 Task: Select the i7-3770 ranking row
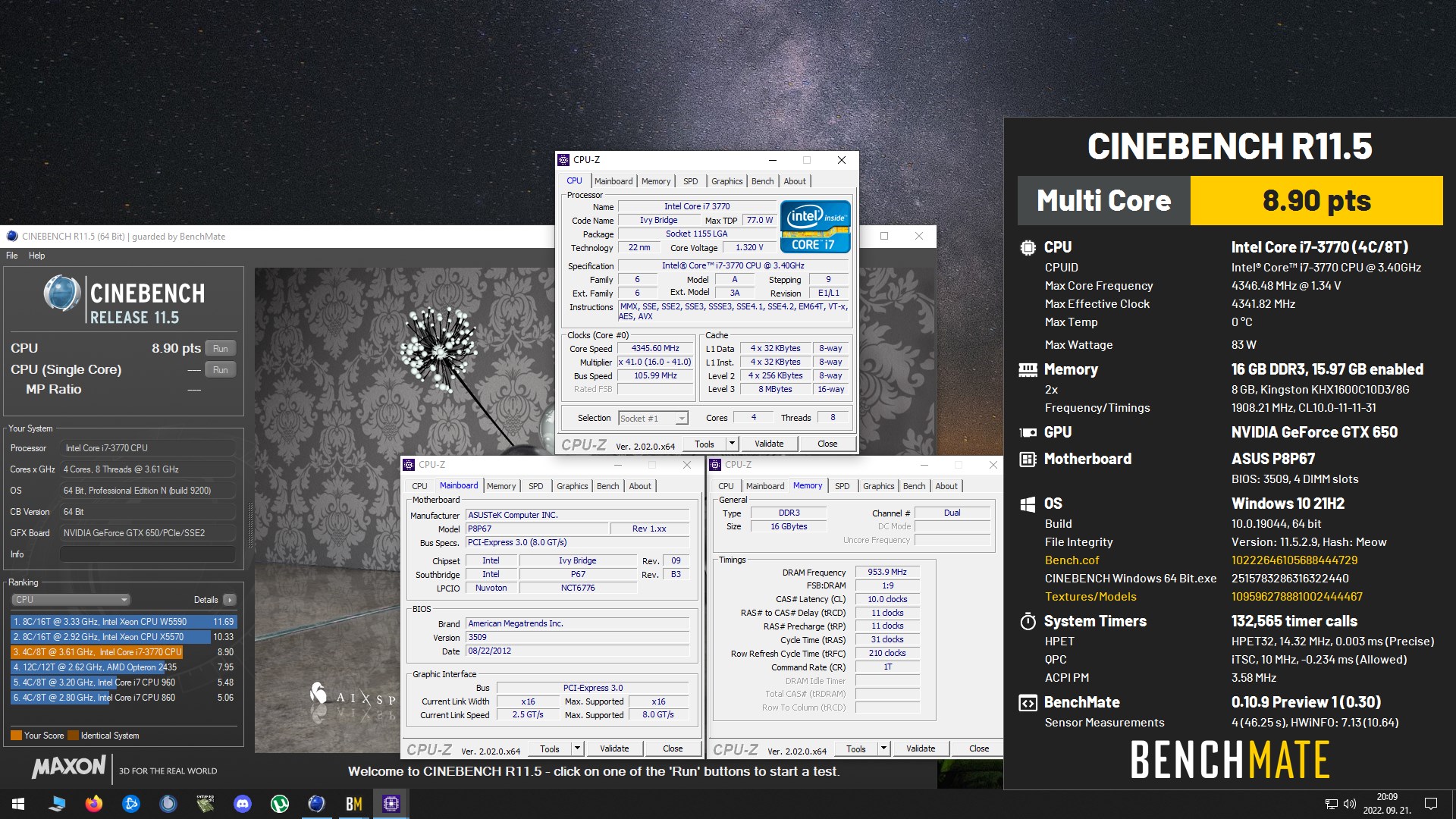pos(124,651)
